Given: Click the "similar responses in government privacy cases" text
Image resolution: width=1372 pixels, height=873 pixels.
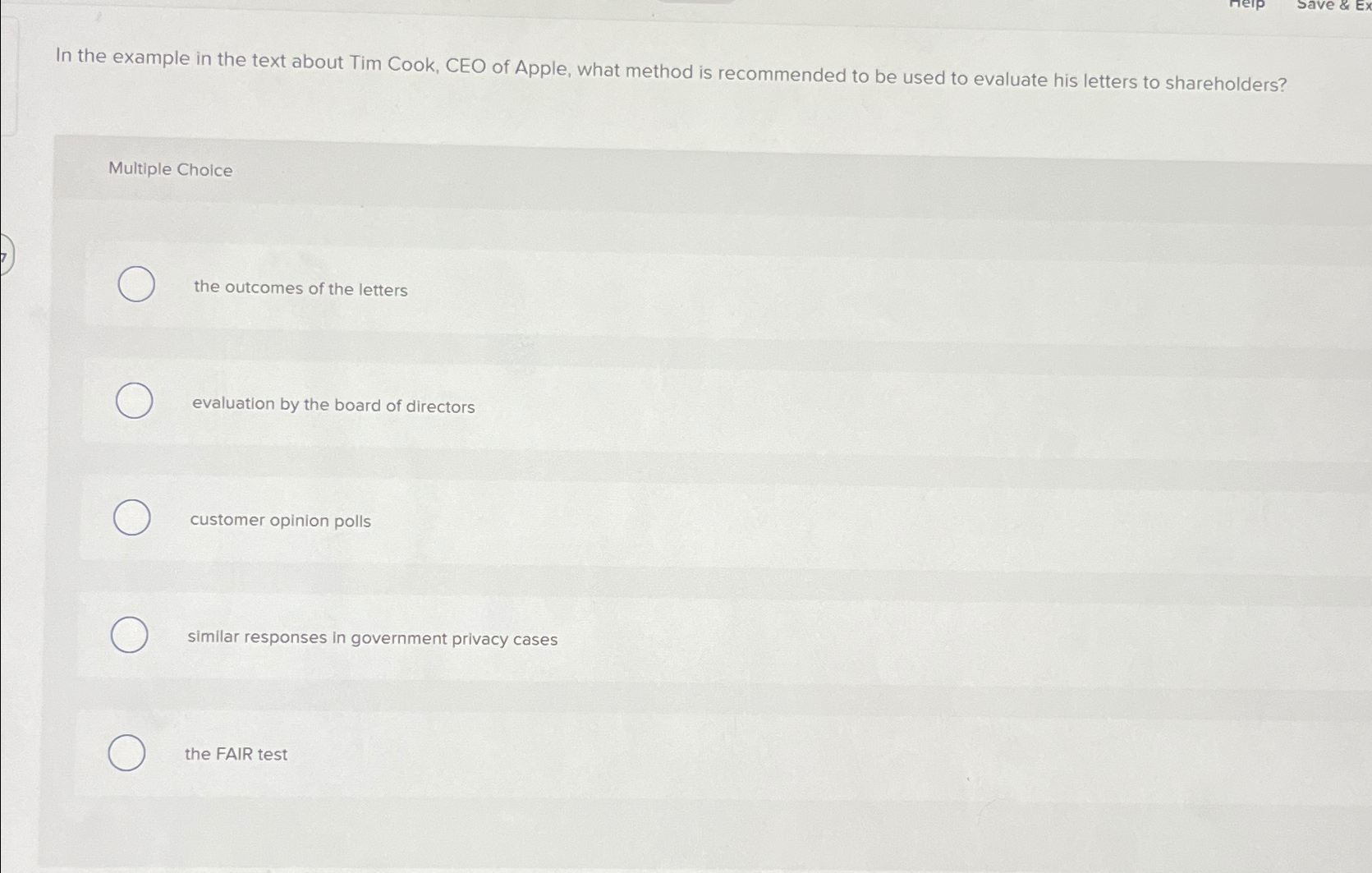Looking at the screenshot, I should click(372, 638).
